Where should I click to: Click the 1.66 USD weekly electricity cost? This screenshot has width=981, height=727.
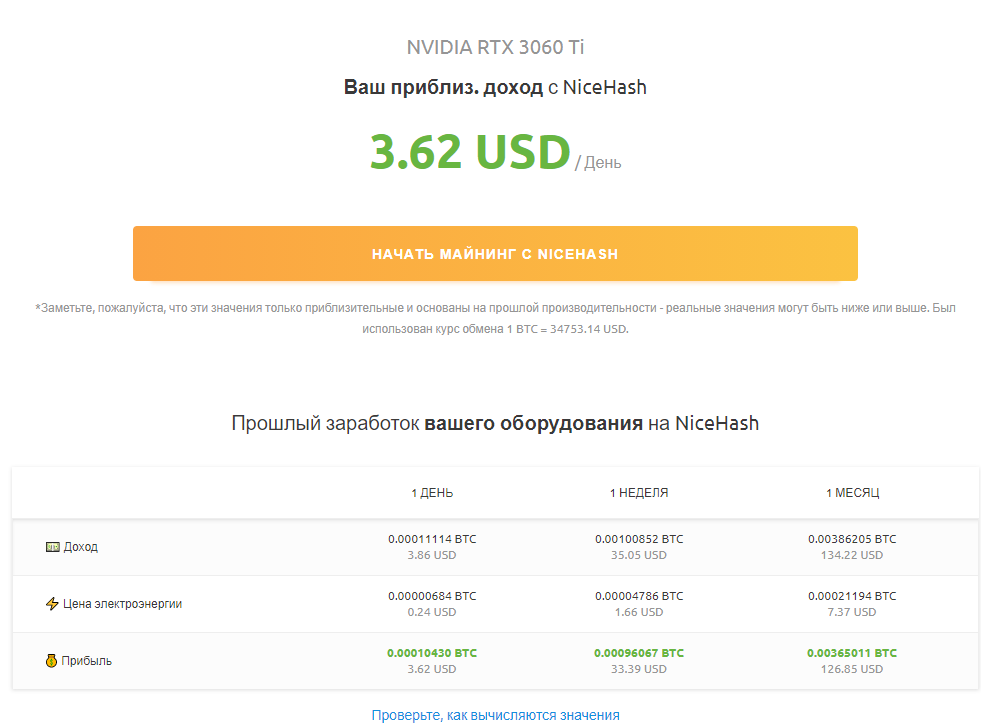tap(639, 612)
